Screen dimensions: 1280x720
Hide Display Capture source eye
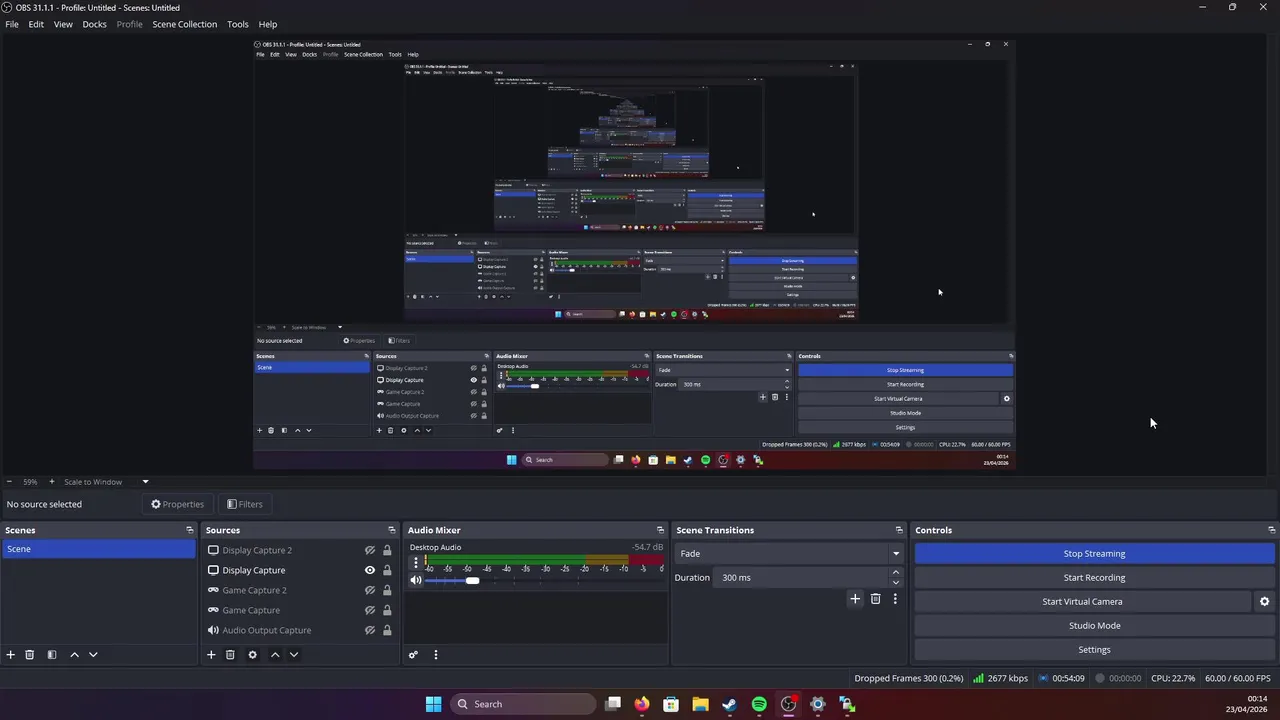(370, 570)
